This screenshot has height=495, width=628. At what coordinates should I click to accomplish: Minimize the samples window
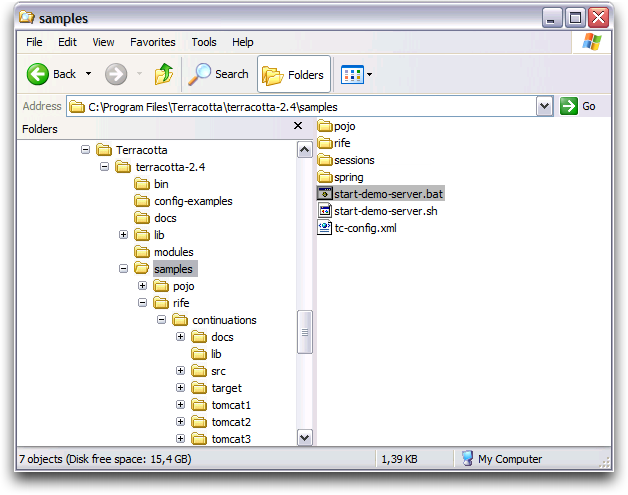(552, 18)
